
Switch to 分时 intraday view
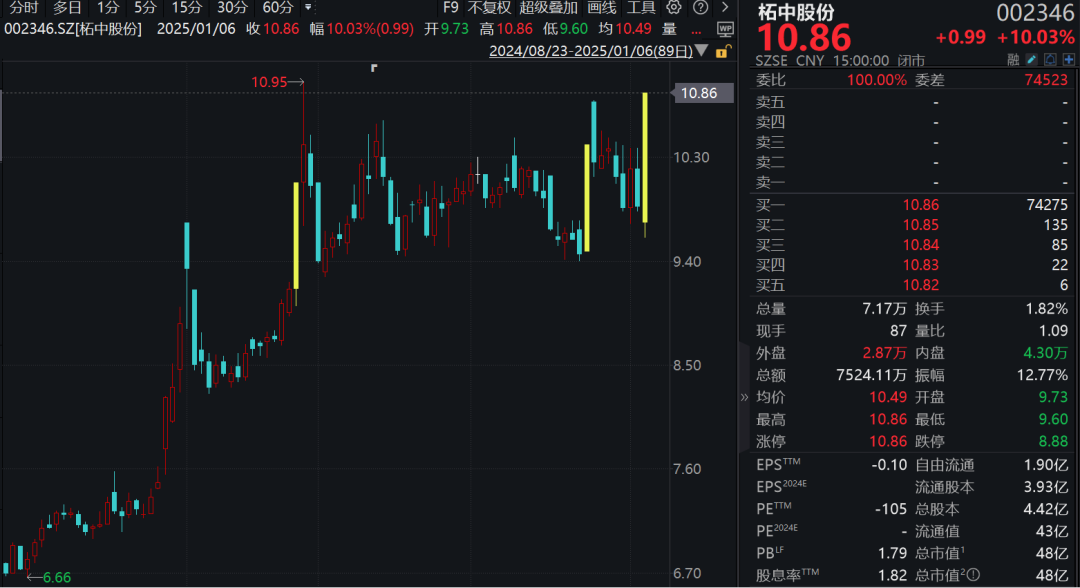tap(24, 8)
